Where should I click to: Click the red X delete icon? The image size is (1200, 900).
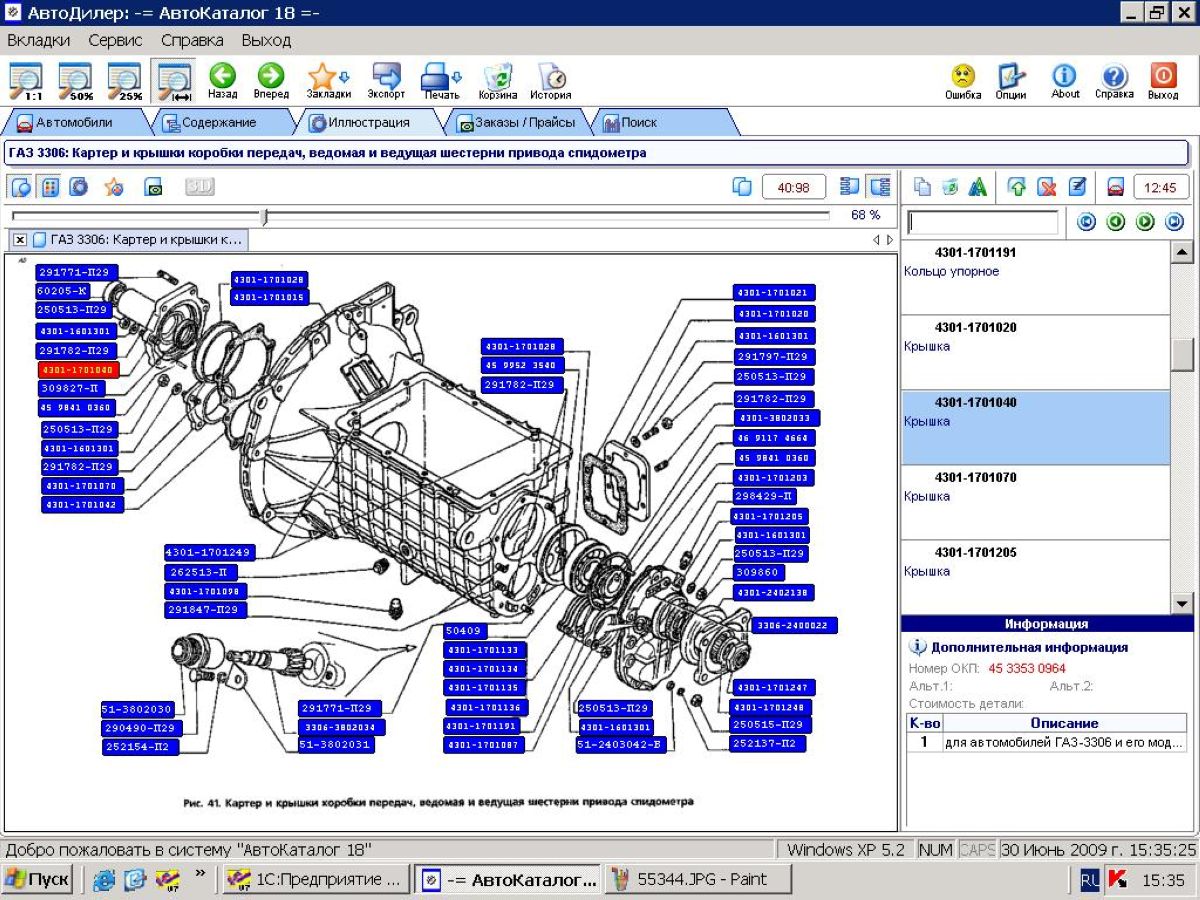tap(1047, 187)
